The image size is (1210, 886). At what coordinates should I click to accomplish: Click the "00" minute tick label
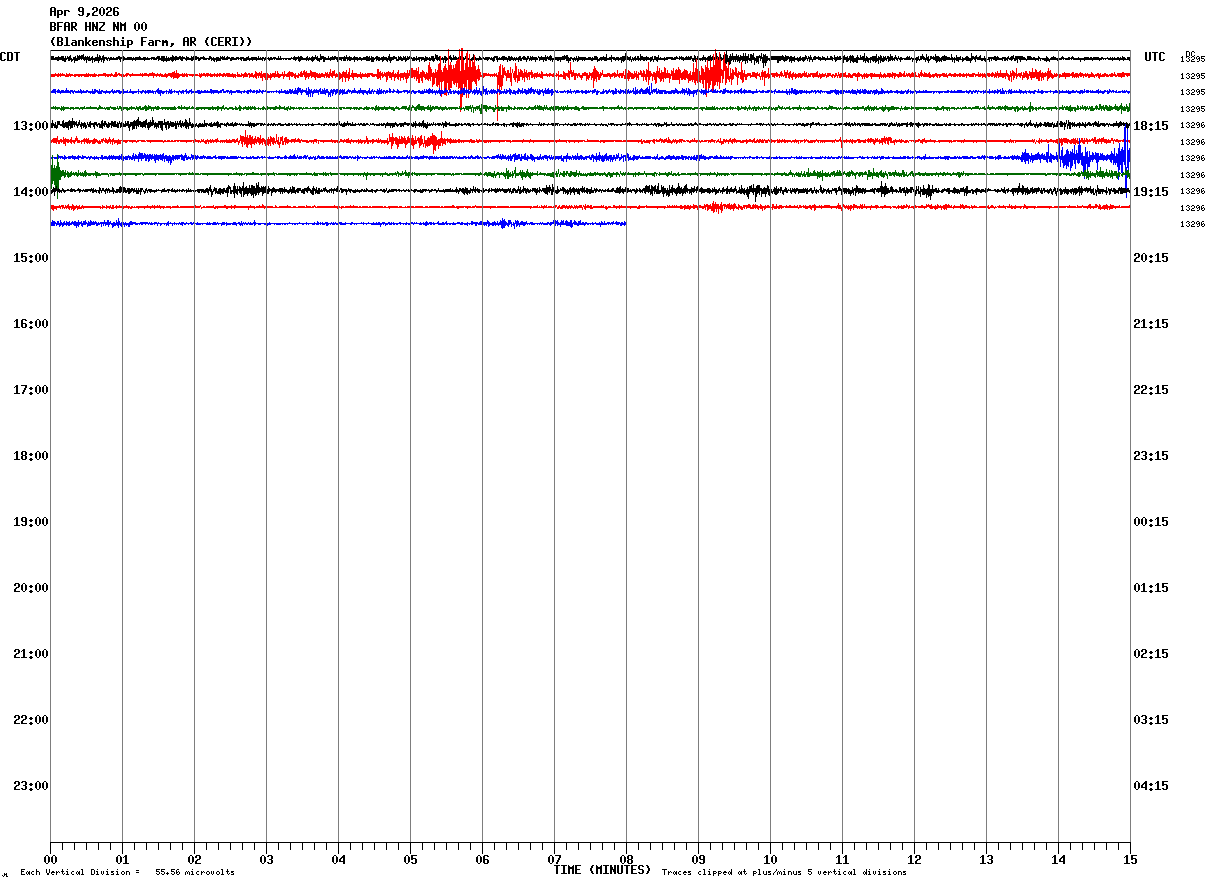50,860
